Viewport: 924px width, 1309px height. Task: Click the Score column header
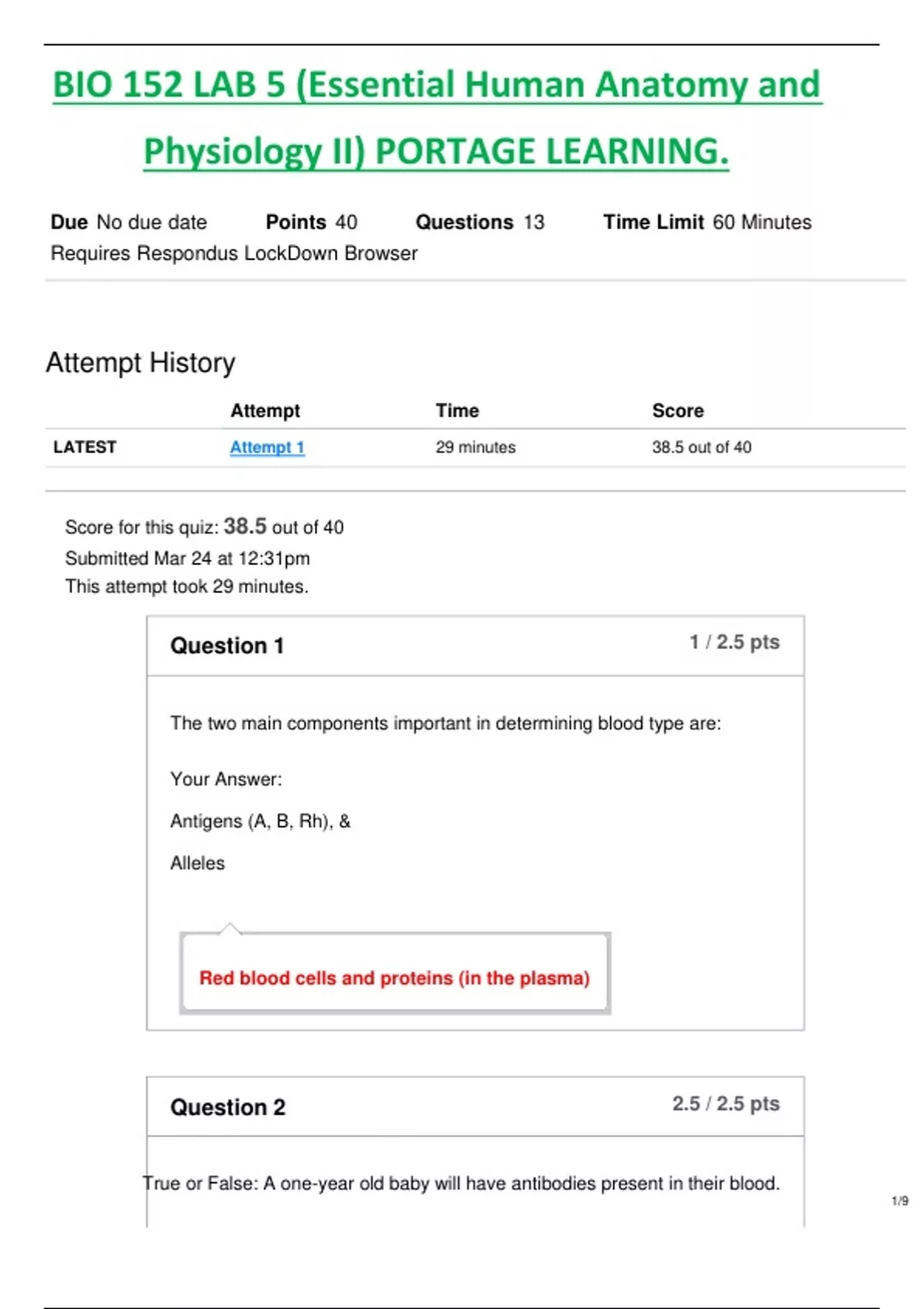click(x=678, y=410)
